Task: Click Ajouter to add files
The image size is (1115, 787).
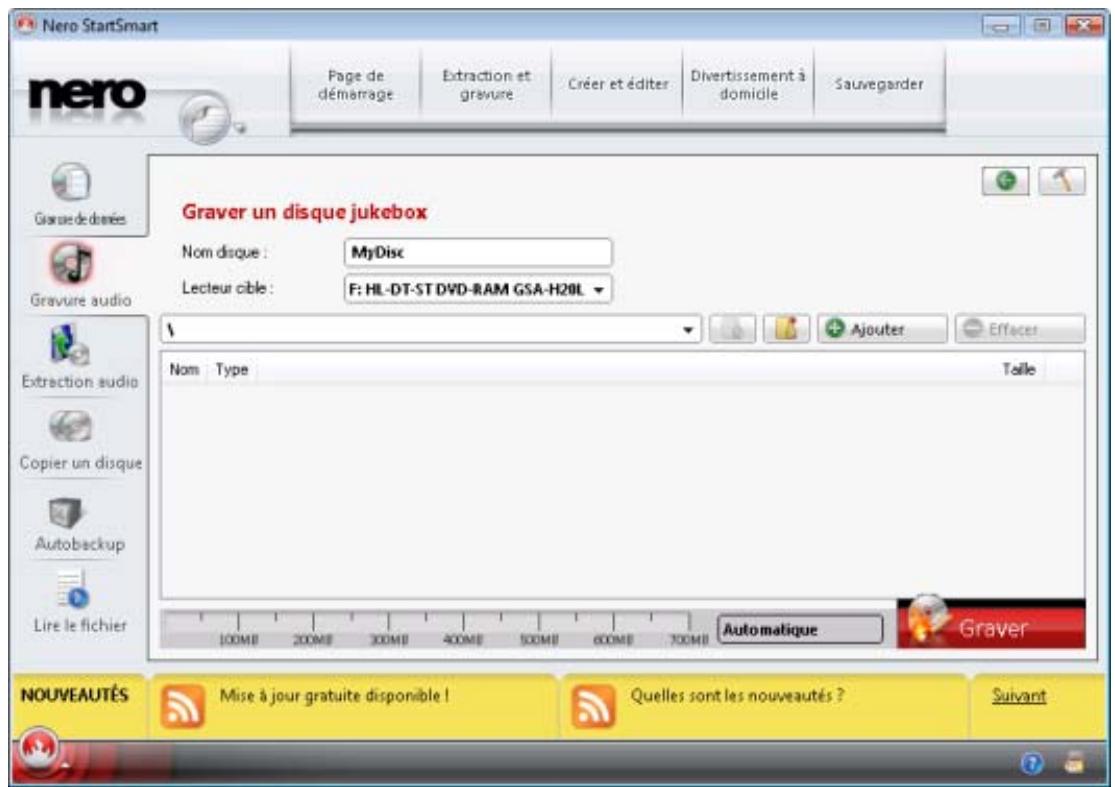Action: click(882, 329)
